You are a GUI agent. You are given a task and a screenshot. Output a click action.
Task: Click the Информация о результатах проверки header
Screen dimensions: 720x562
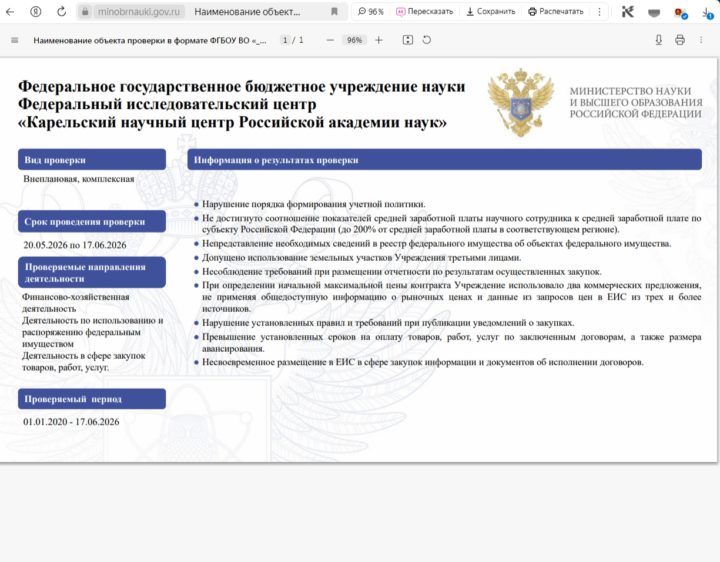coord(444,159)
